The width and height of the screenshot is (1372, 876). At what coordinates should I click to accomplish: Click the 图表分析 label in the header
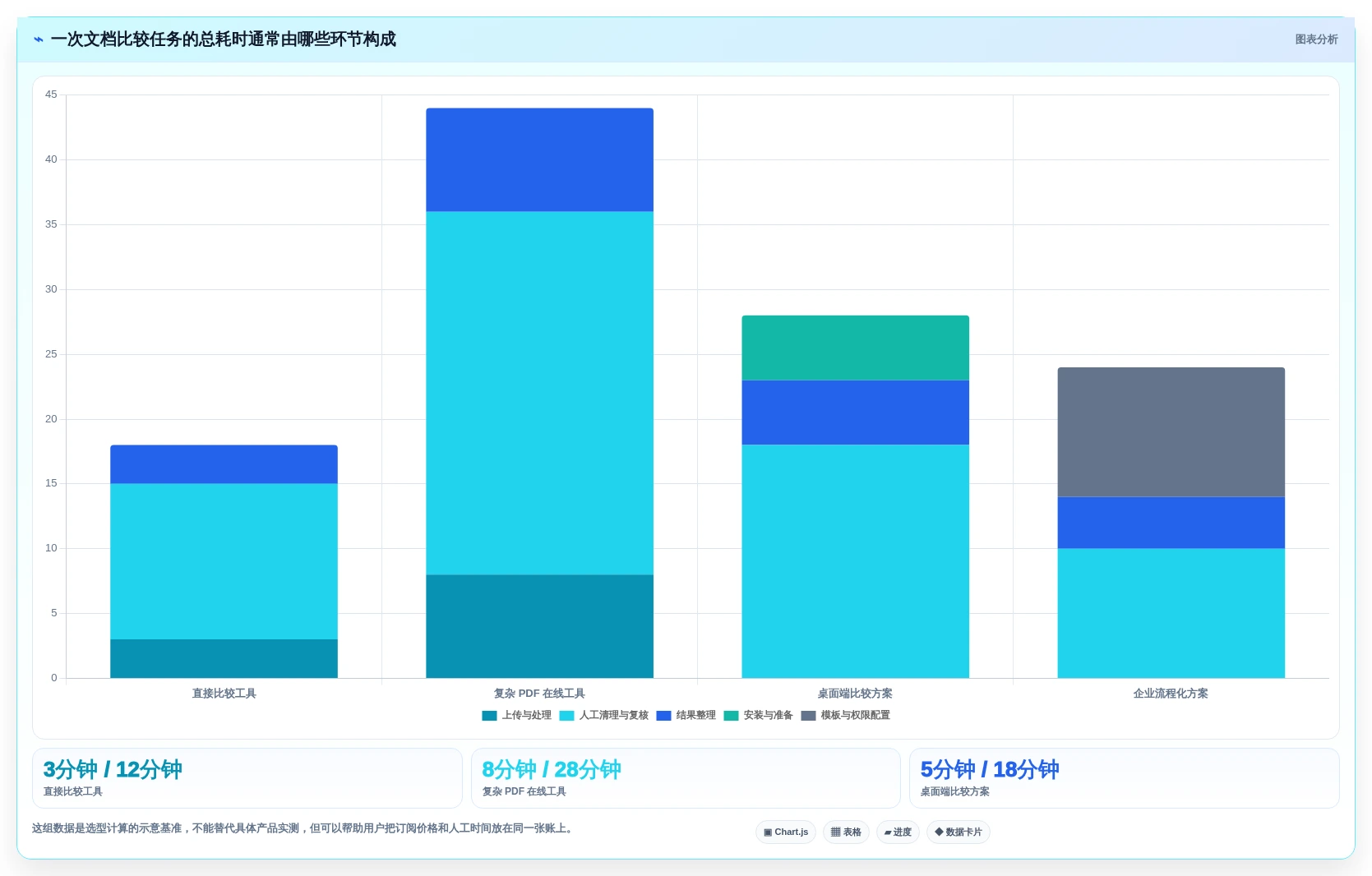point(1316,39)
